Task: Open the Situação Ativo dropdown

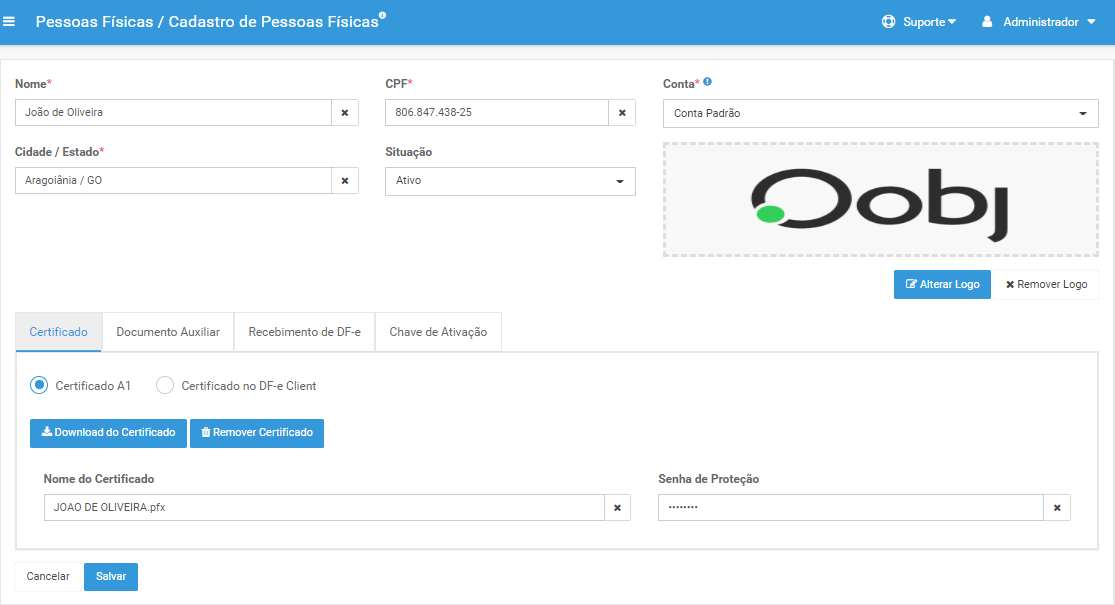Action: tap(510, 181)
